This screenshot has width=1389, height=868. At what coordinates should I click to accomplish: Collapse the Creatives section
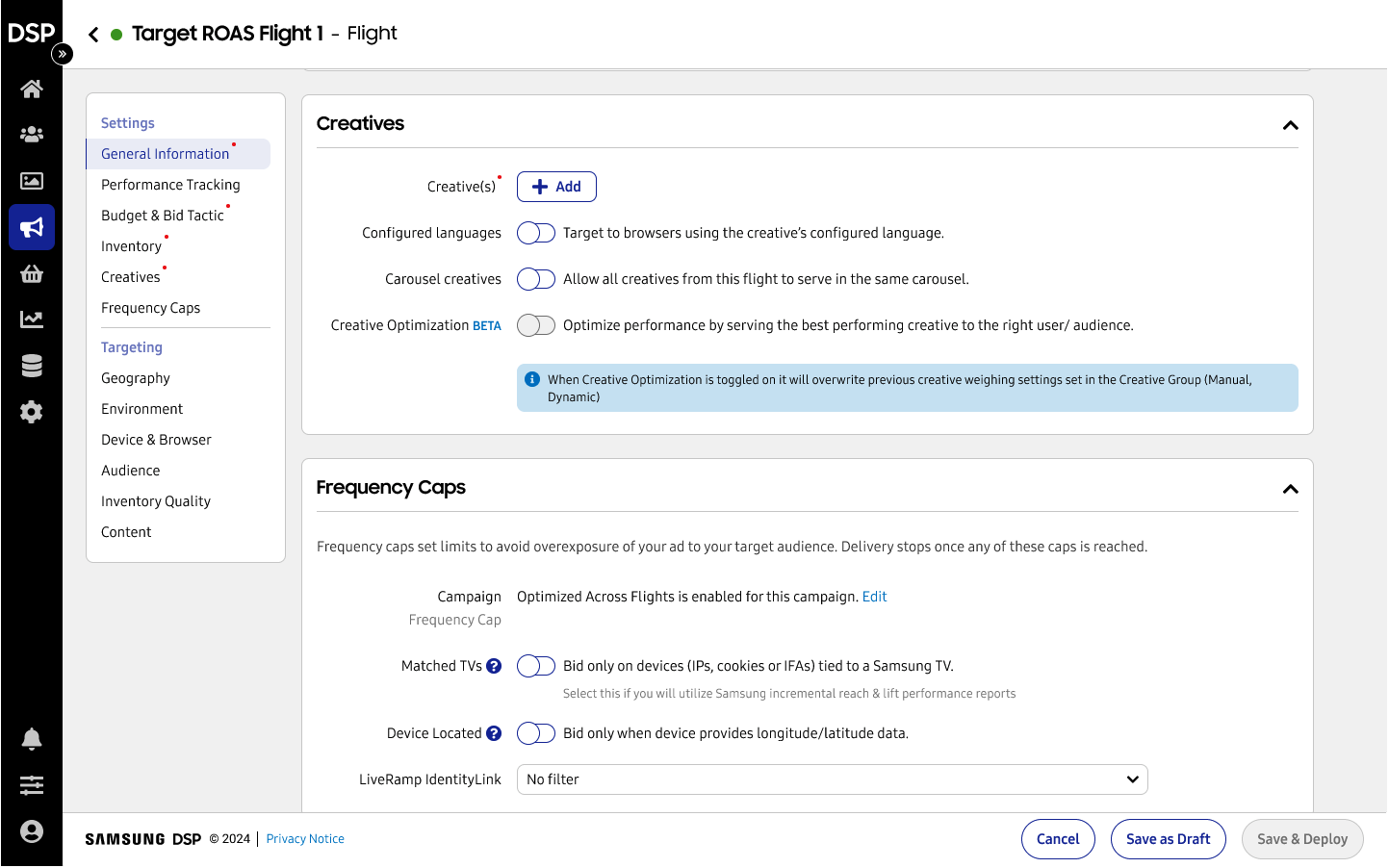(x=1290, y=125)
